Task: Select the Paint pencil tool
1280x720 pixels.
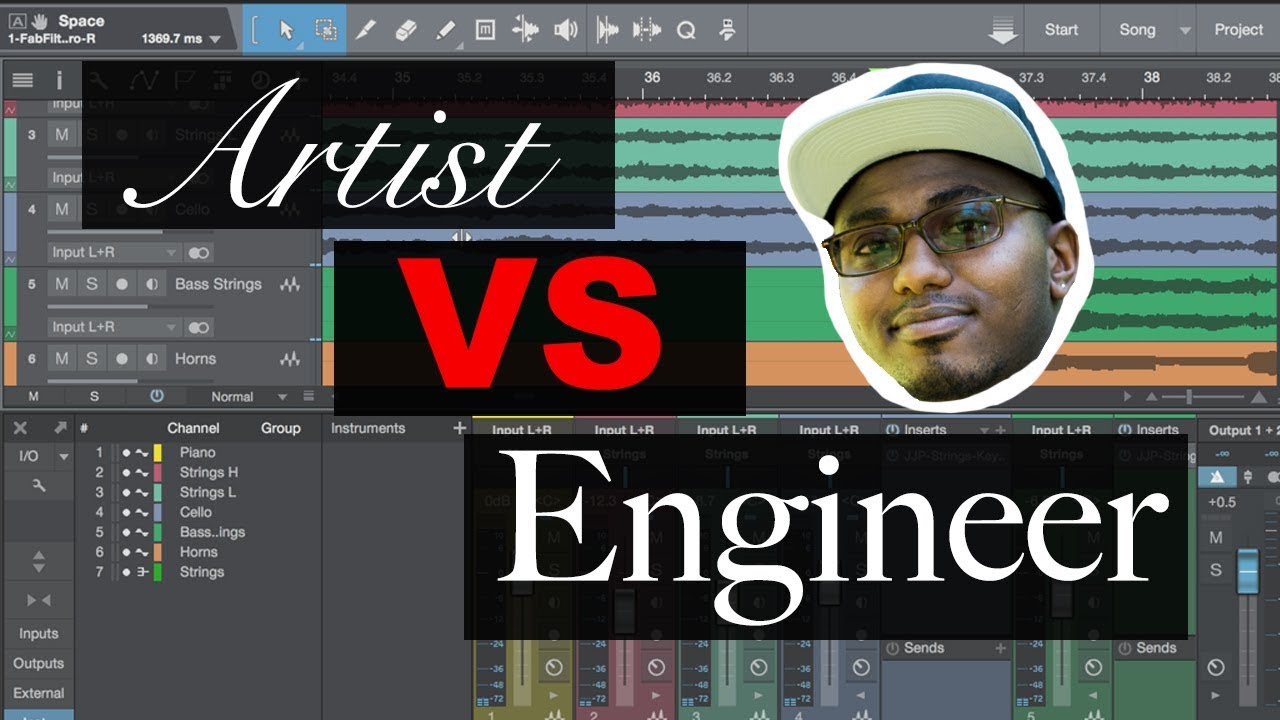Action: (x=446, y=30)
